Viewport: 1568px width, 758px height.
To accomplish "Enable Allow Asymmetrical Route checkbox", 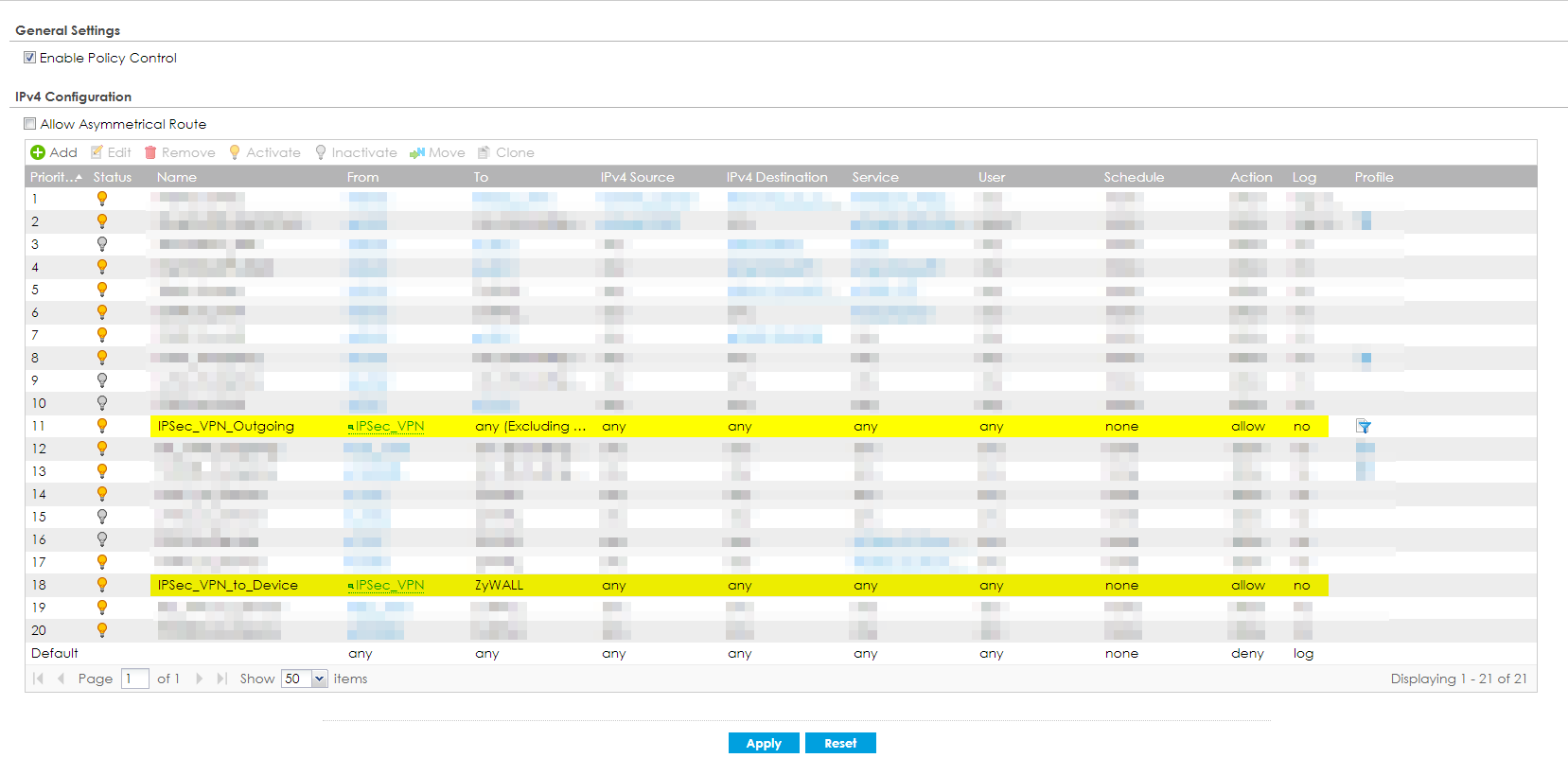I will tap(30, 124).
